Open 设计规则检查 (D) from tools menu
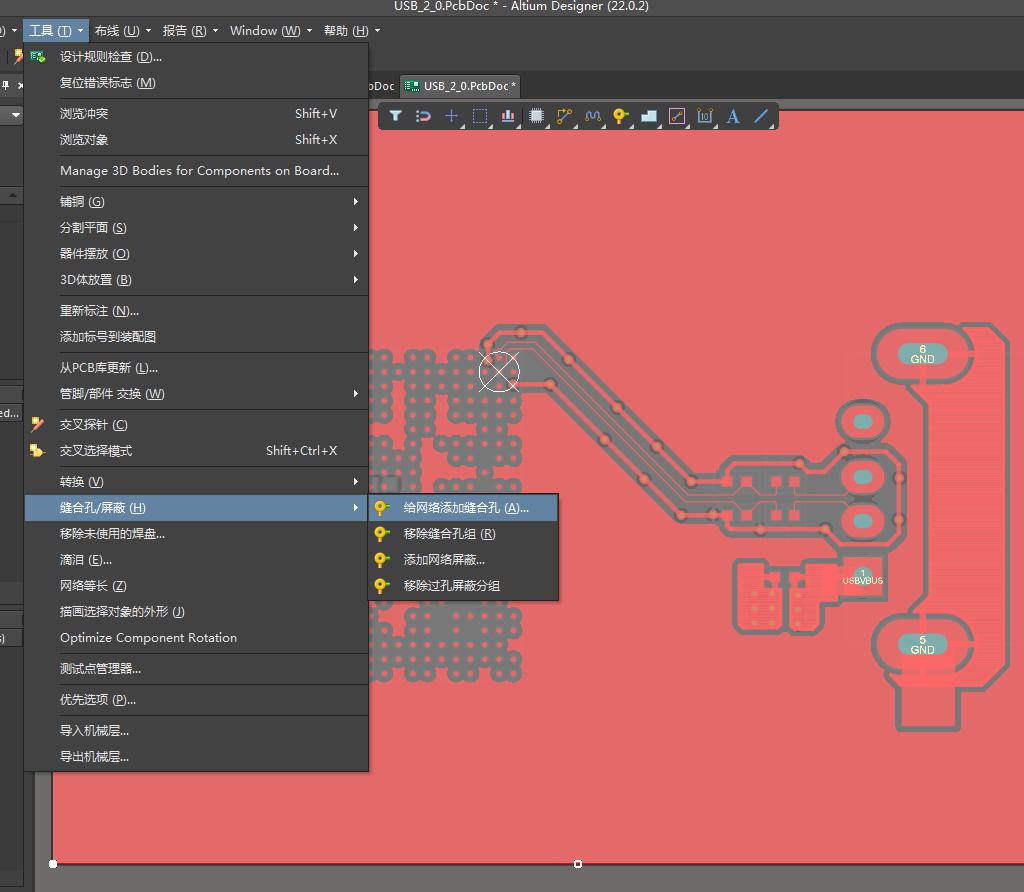1024x892 pixels. point(110,57)
